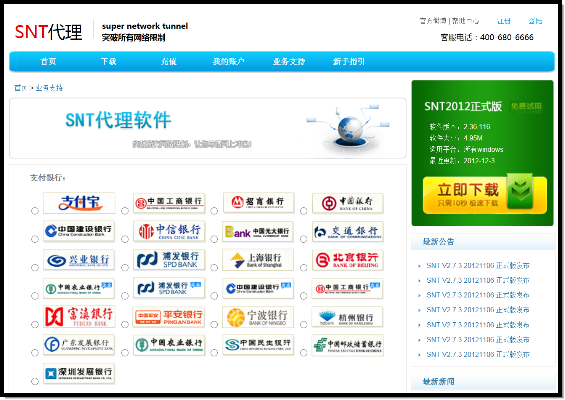Click 业务支持 in the breadcrumb trail
This screenshot has height=400, width=565.
49,88
